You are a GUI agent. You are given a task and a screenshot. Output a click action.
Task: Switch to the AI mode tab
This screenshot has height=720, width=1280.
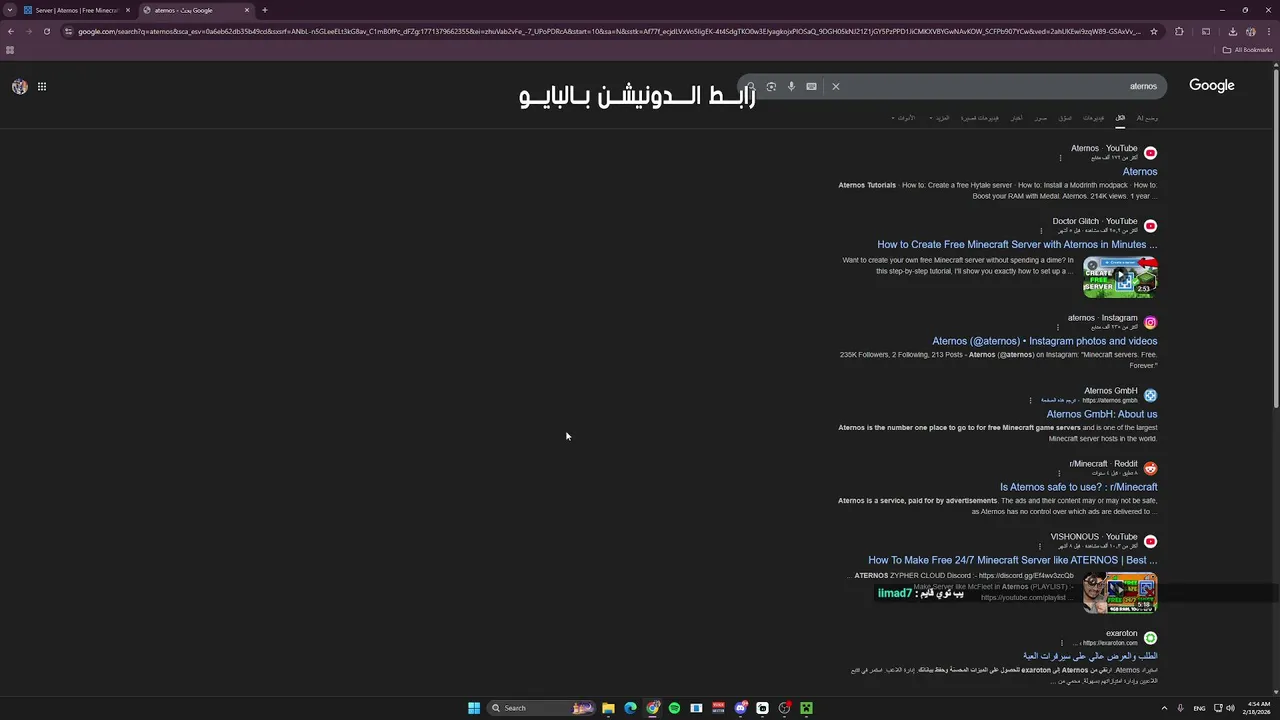(x=1147, y=118)
